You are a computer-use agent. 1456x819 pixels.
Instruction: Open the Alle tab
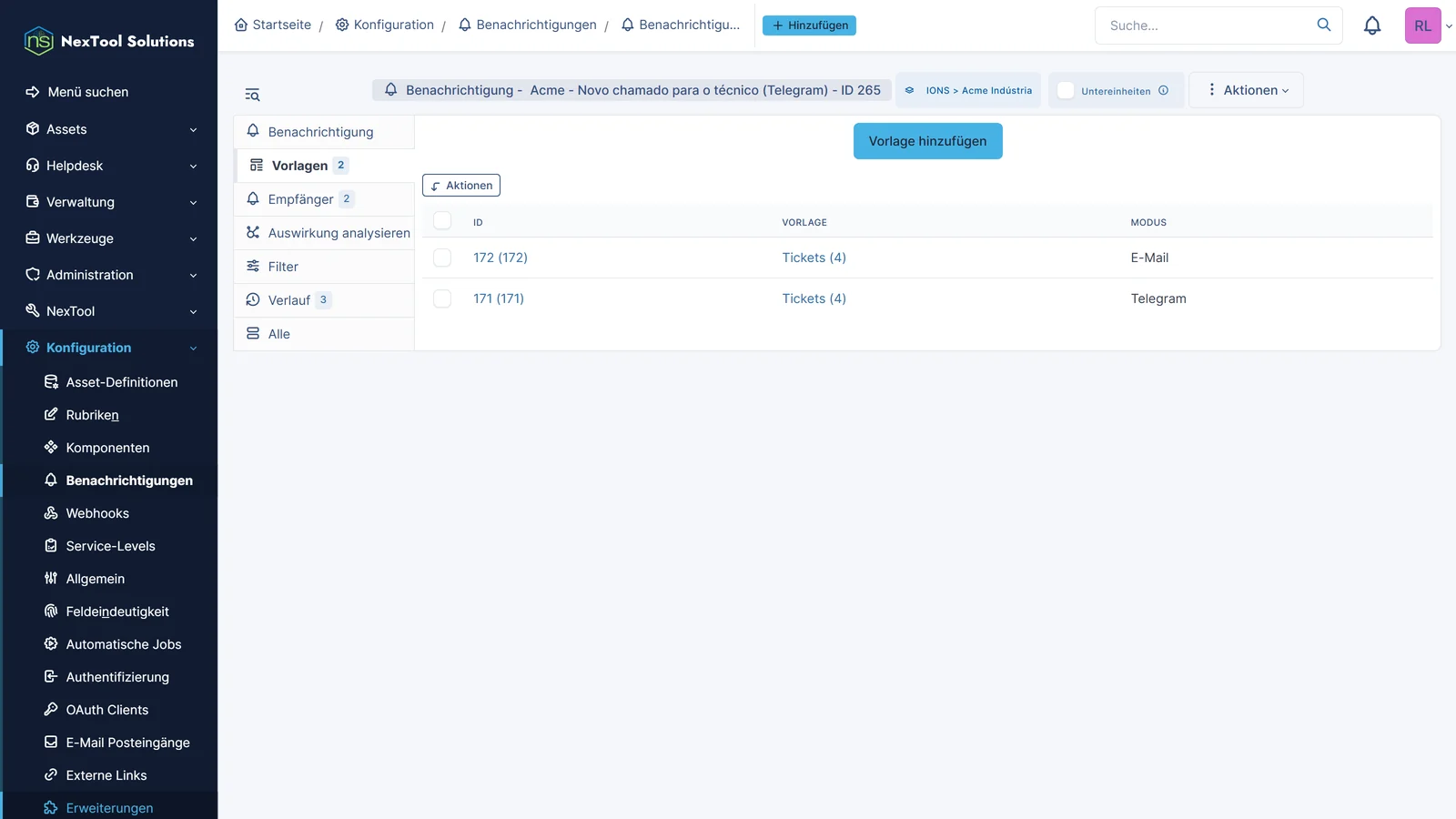point(325,334)
